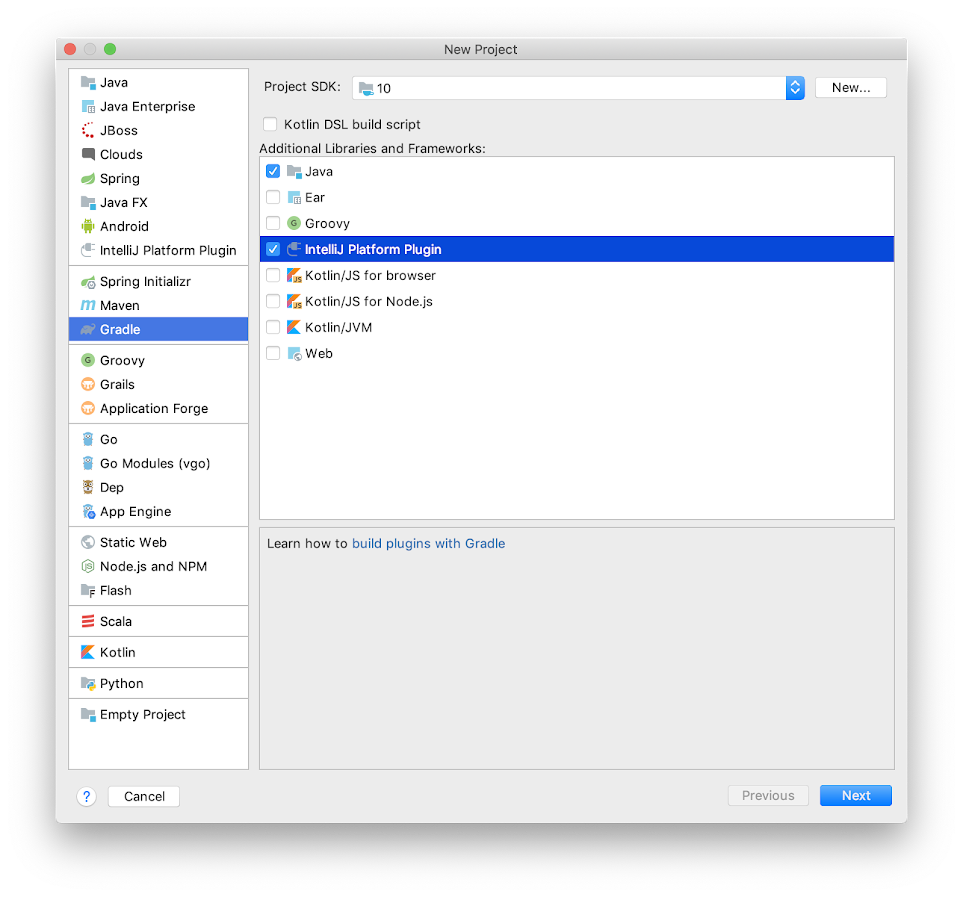This screenshot has width=963, height=897.
Task: Enable Kotlin DSL build script checkbox
Action: tap(270, 124)
